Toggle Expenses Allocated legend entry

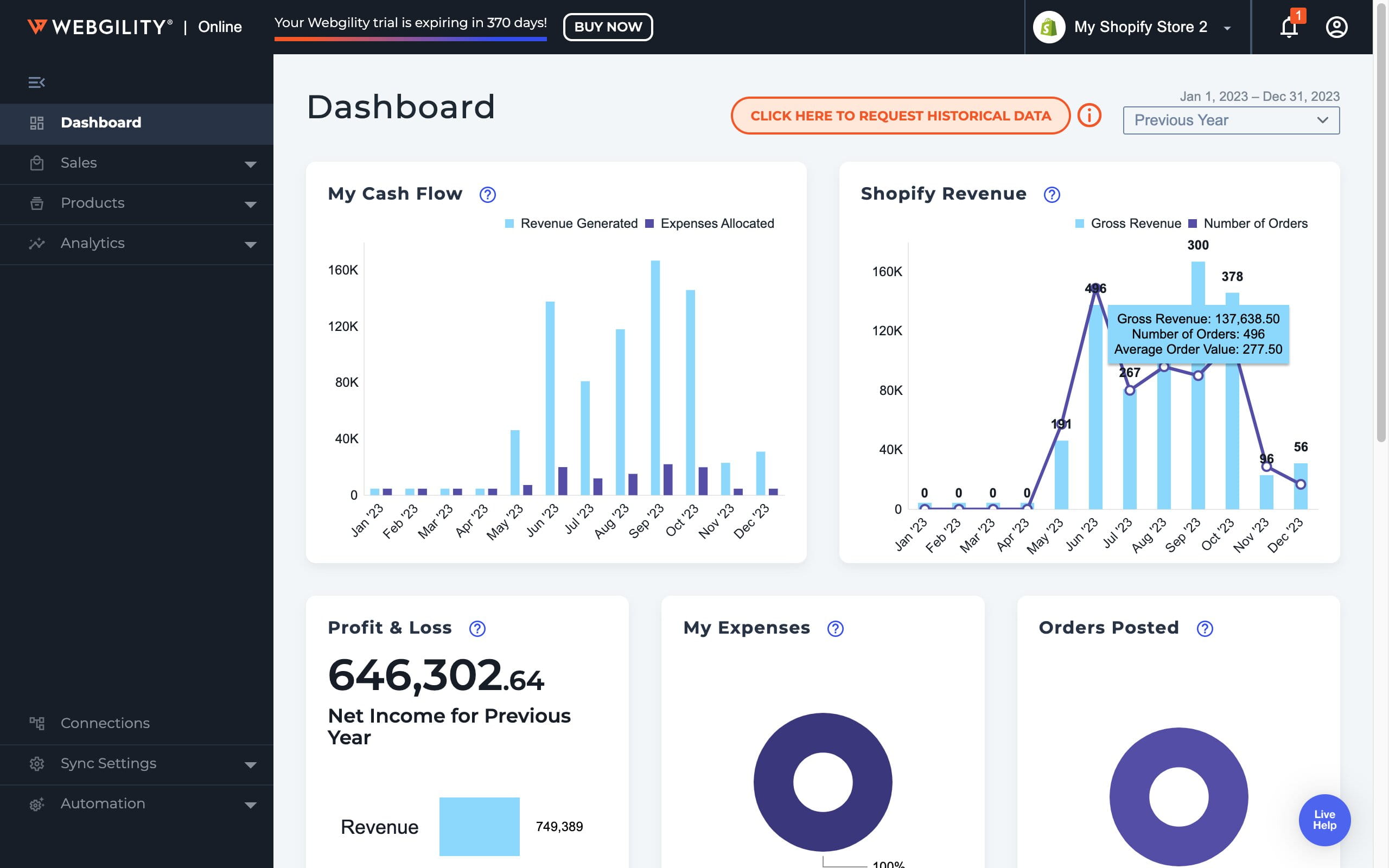tap(710, 224)
